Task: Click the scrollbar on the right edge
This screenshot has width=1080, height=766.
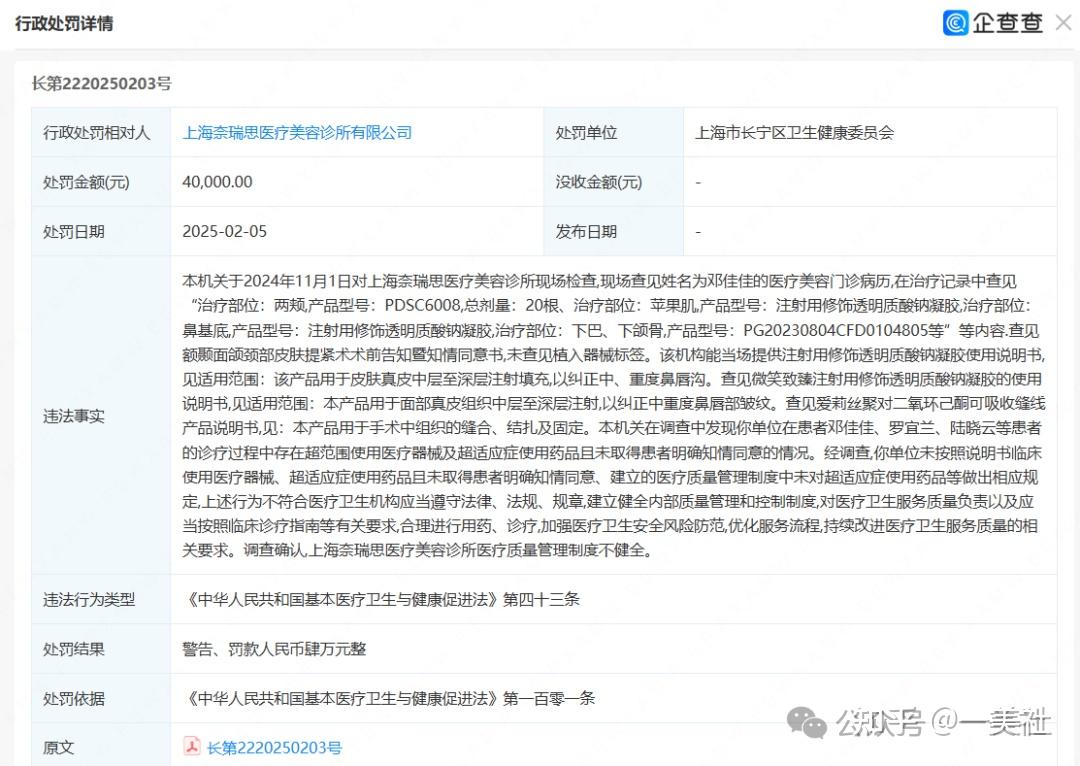Action: 1075,400
